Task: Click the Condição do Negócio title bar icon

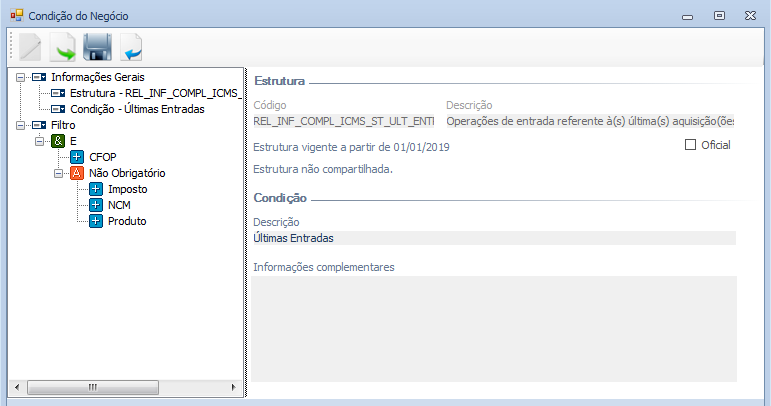Action: (17, 16)
